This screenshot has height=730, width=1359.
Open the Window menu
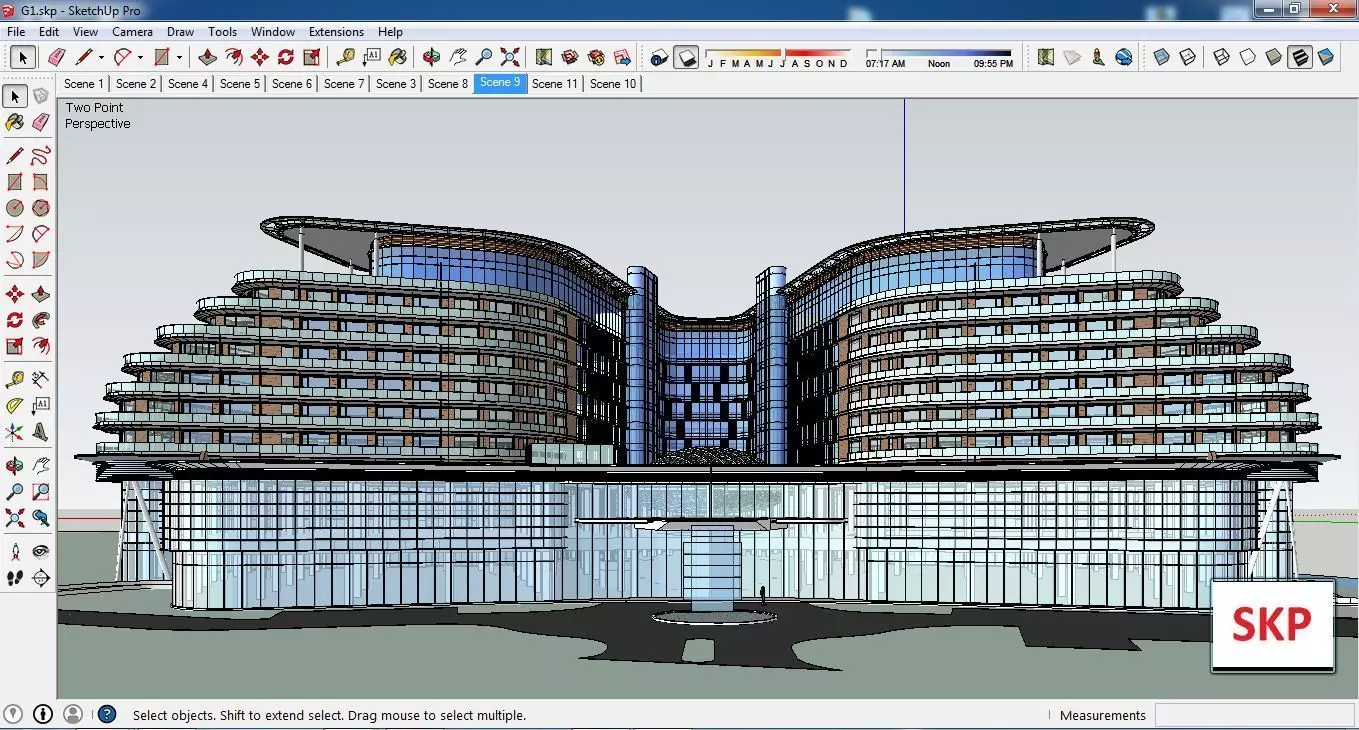pyautogui.click(x=272, y=32)
